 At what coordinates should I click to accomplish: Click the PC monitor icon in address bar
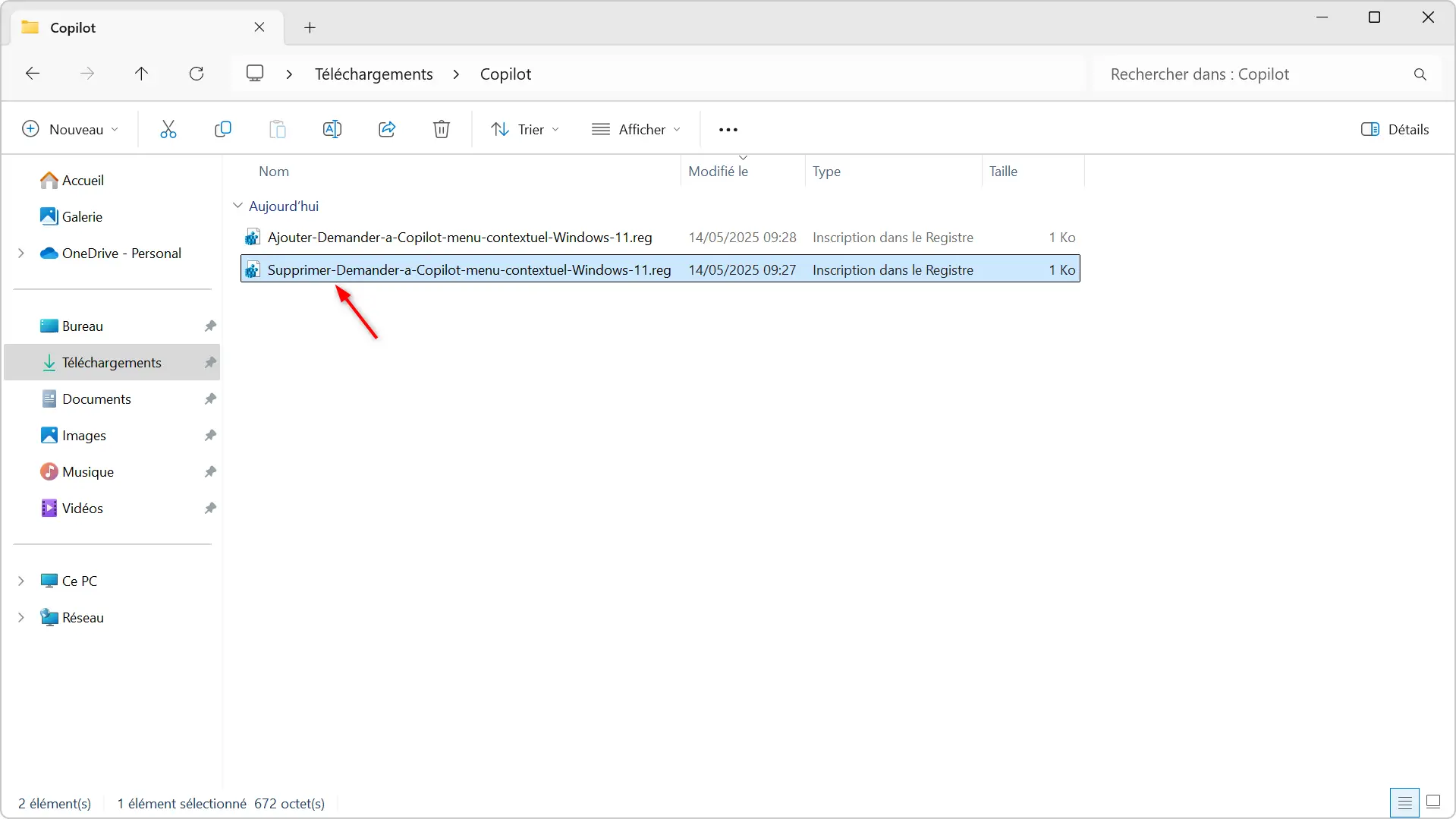255,74
